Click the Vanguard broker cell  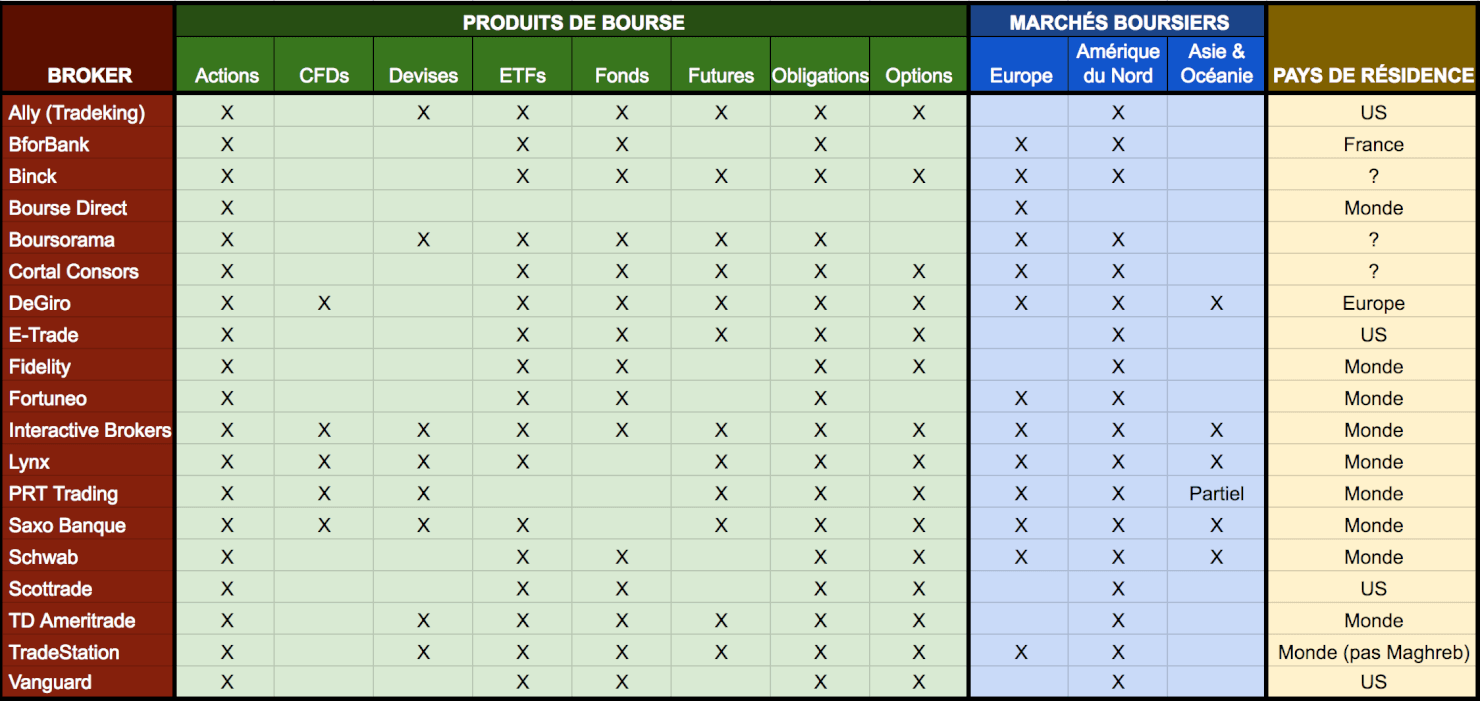coord(89,682)
